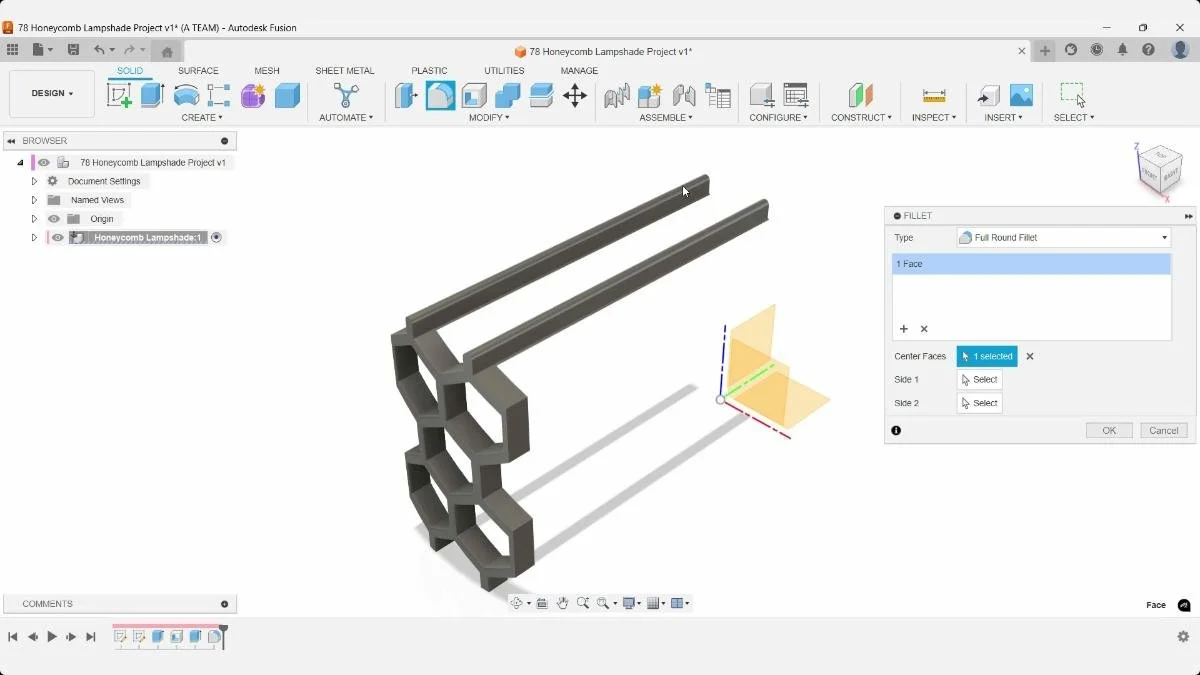Add a new fillet selection set with plus
1200x675 pixels.
click(904, 329)
